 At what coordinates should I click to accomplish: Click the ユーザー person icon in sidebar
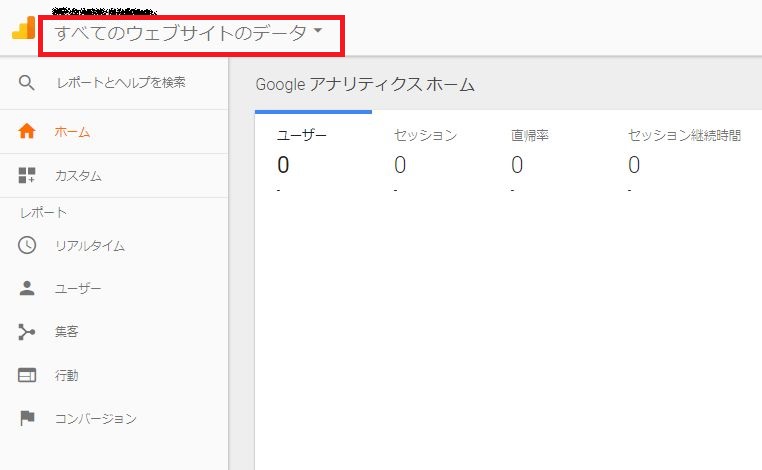pyautogui.click(x=27, y=288)
